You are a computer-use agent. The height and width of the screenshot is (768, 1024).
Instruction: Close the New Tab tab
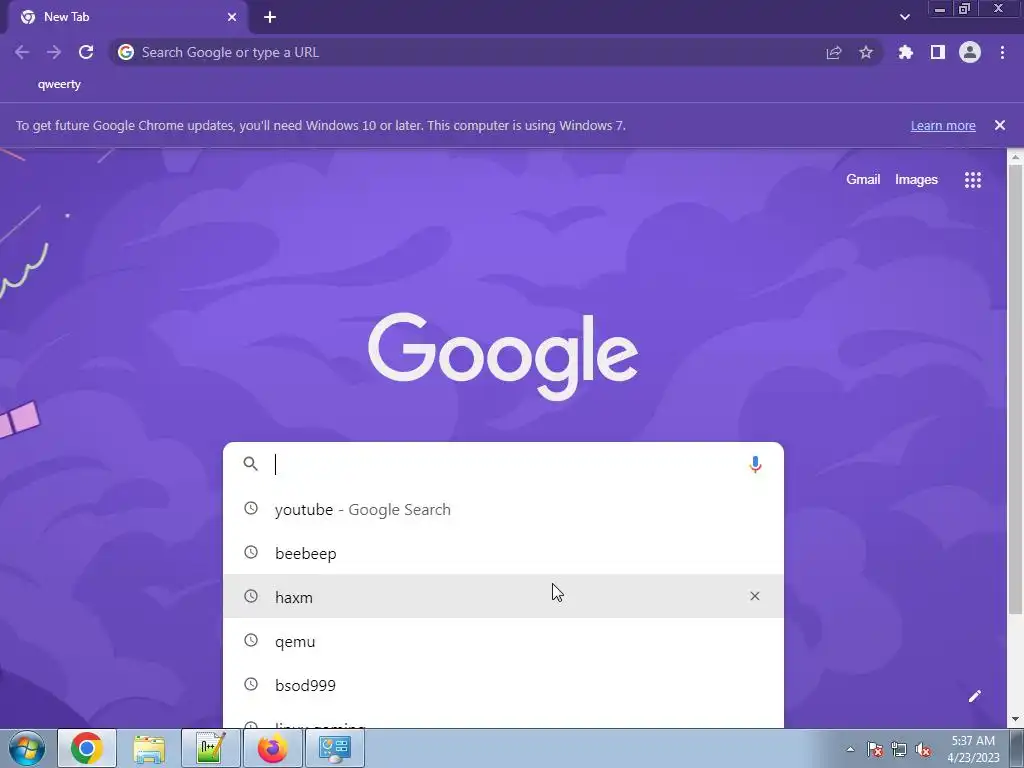click(x=232, y=17)
